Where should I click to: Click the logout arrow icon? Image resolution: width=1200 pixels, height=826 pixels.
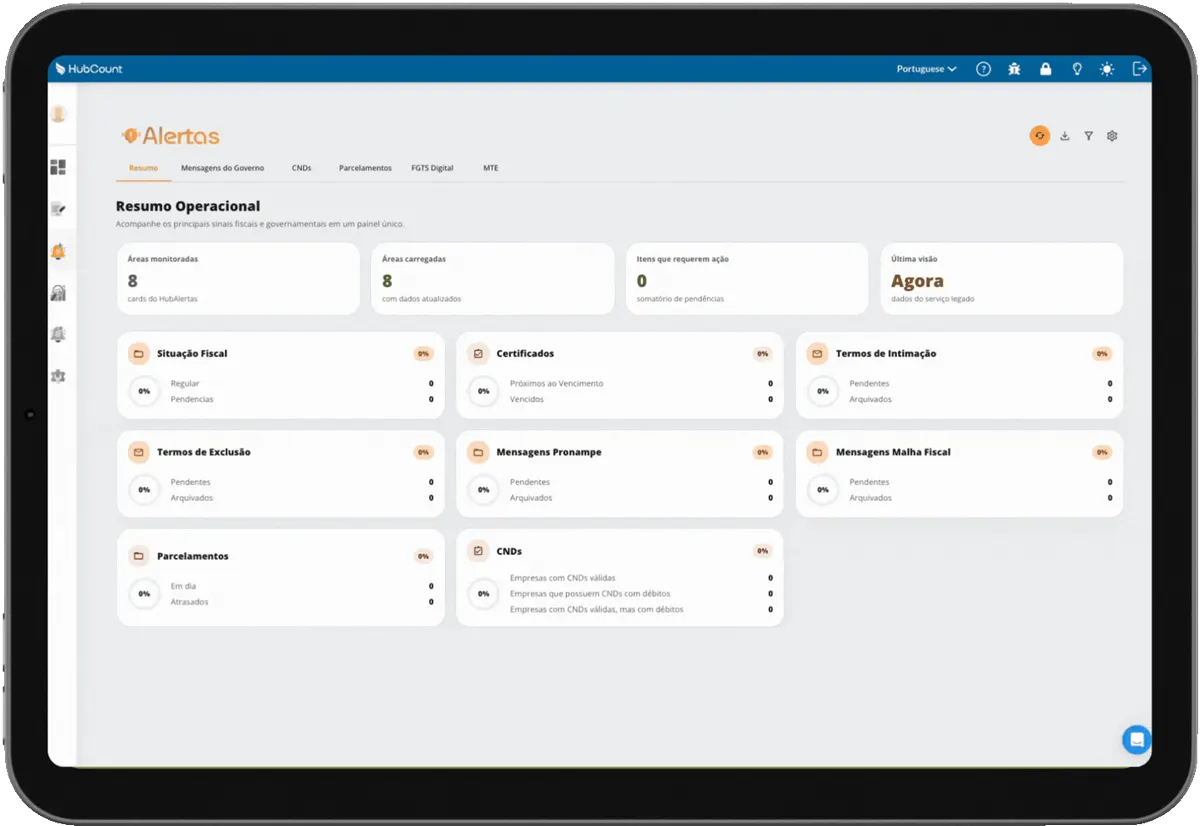click(1139, 69)
